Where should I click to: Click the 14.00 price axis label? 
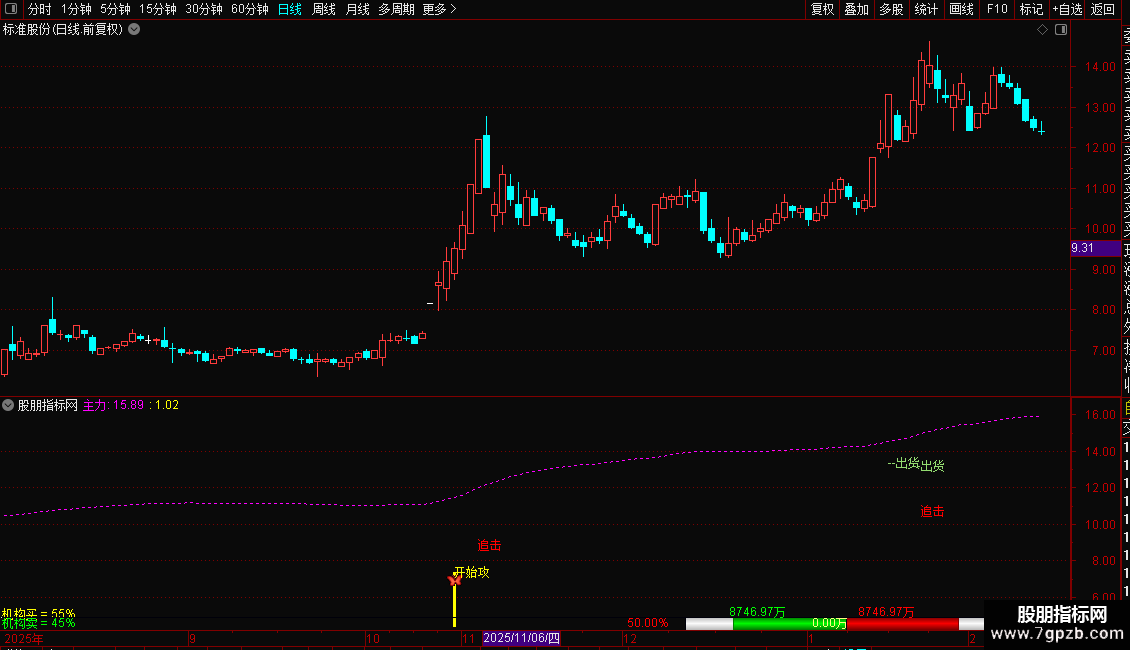(1100, 66)
